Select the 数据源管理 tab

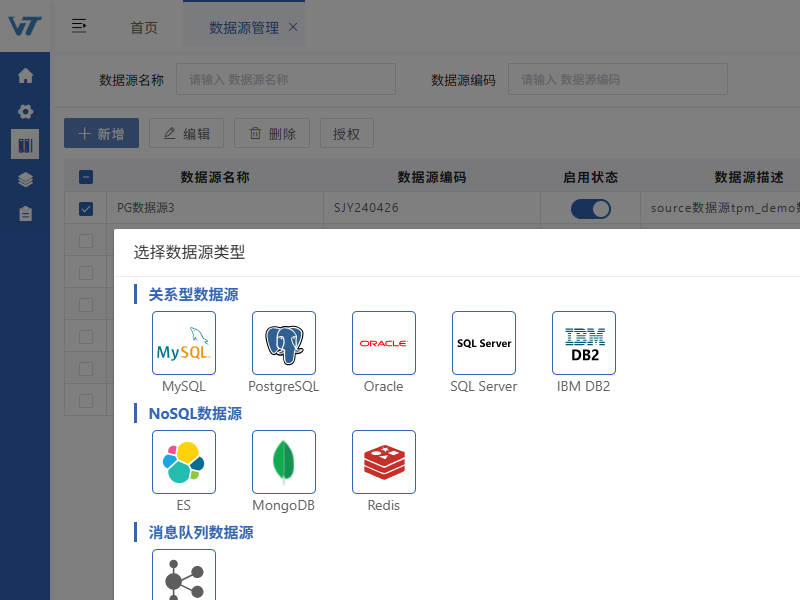244,28
